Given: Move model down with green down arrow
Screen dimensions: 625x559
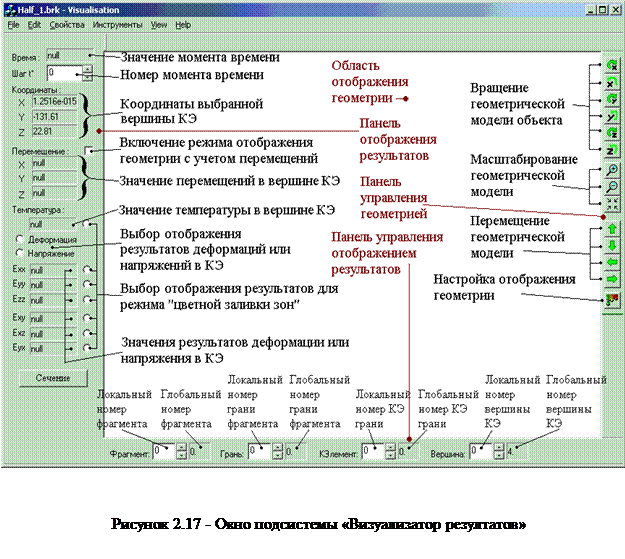Looking at the screenshot, I should coord(612,245).
